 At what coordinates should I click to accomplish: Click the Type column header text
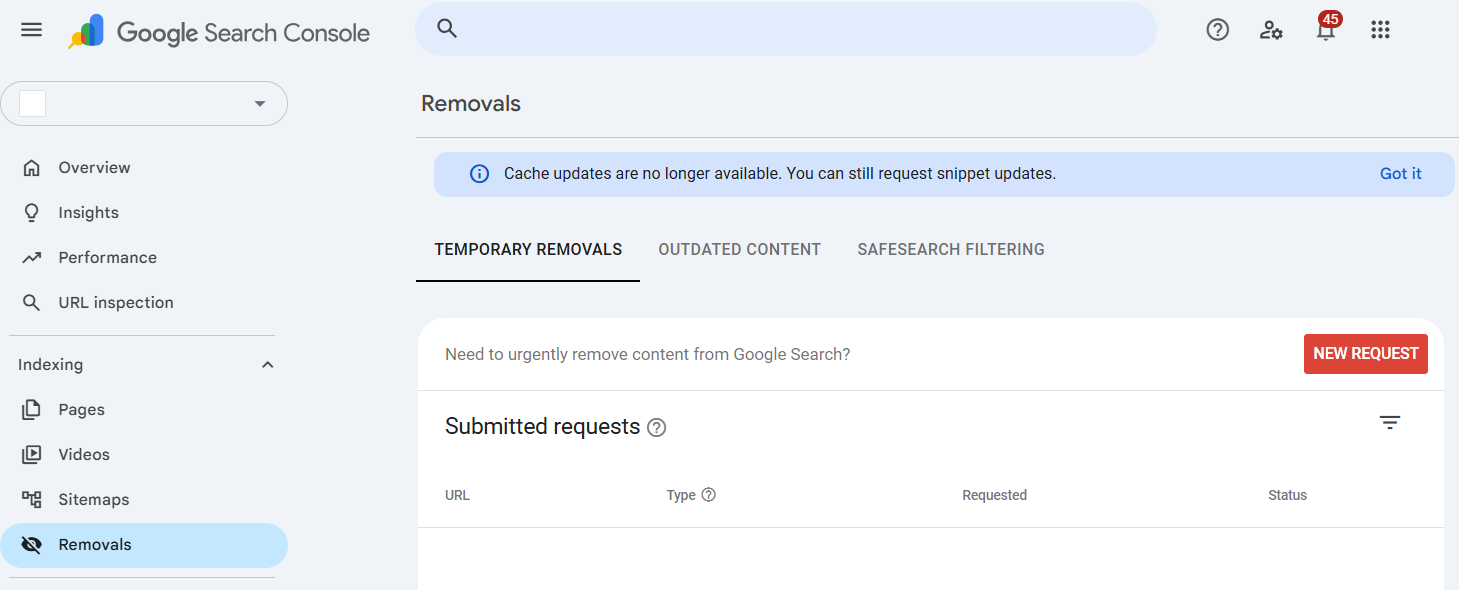(681, 495)
